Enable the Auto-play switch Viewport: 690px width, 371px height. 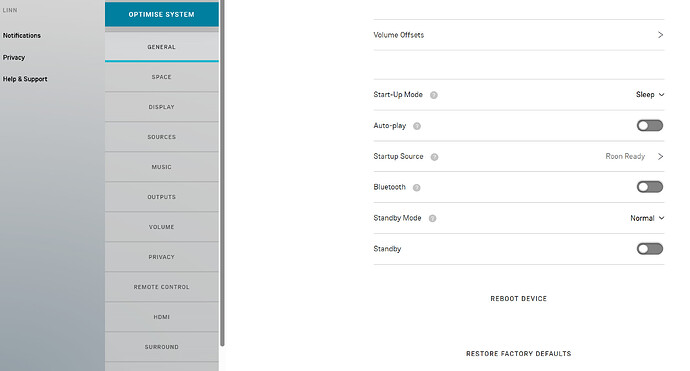pyautogui.click(x=650, y=126)
